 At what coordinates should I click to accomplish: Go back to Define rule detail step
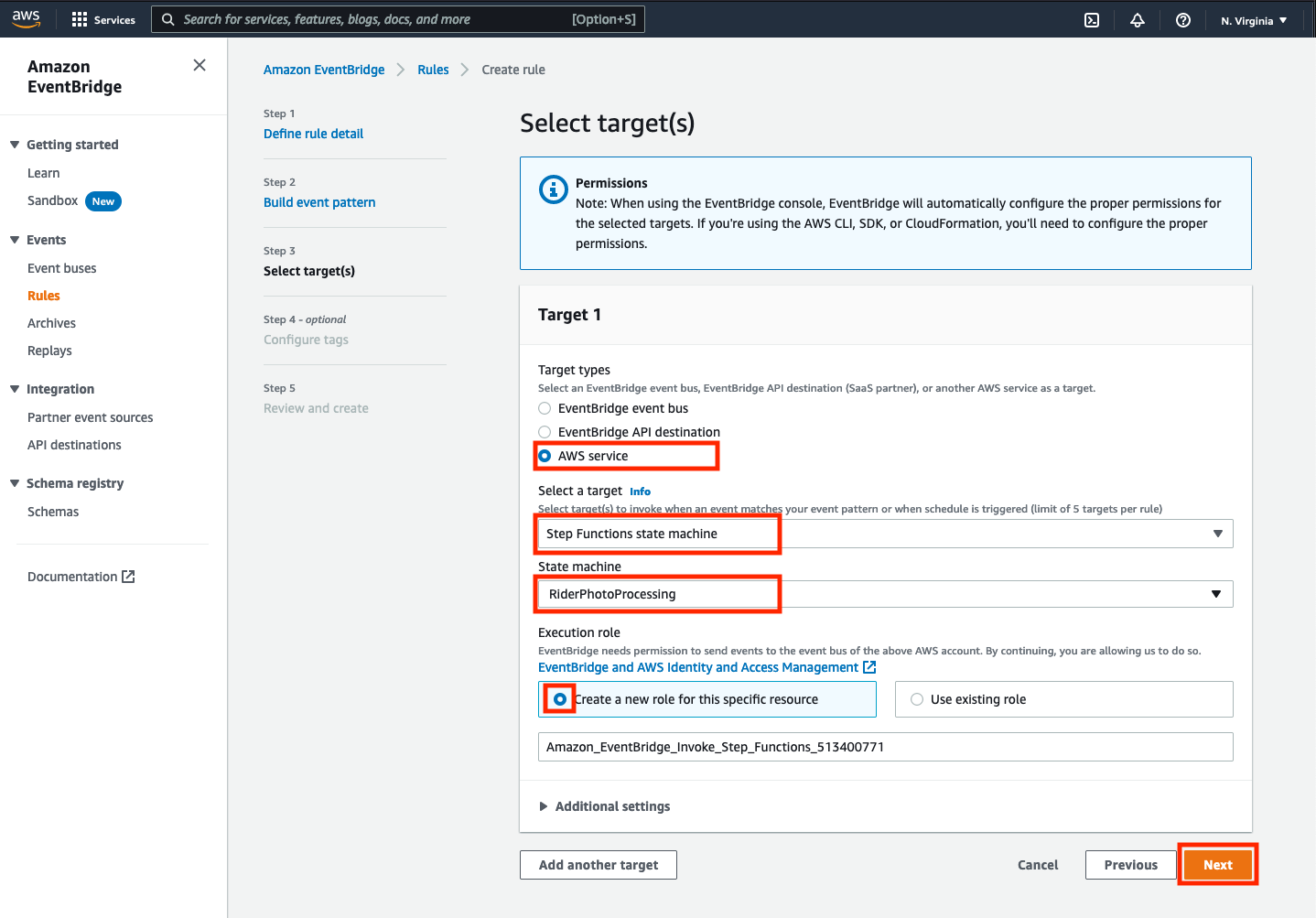click(x=313, y=134)
